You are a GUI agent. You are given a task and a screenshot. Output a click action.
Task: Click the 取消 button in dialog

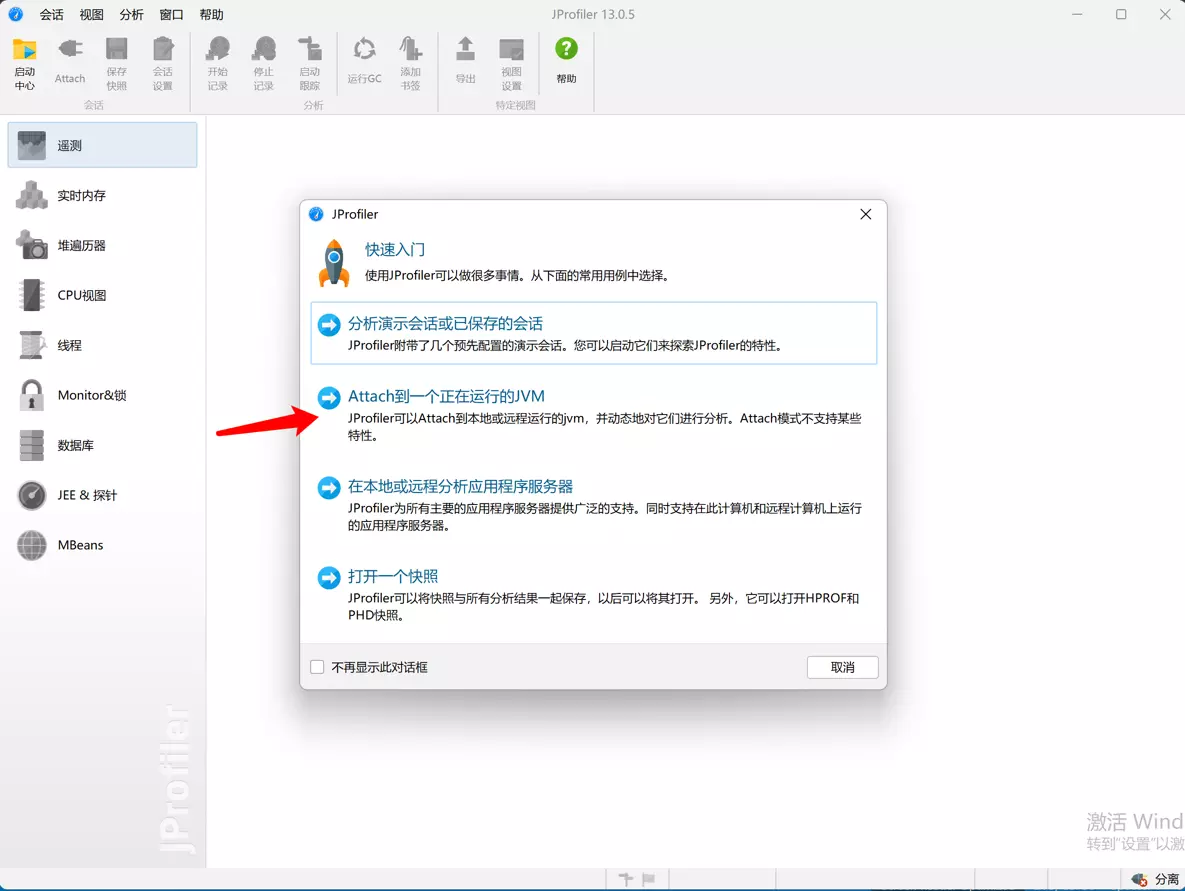842,667
